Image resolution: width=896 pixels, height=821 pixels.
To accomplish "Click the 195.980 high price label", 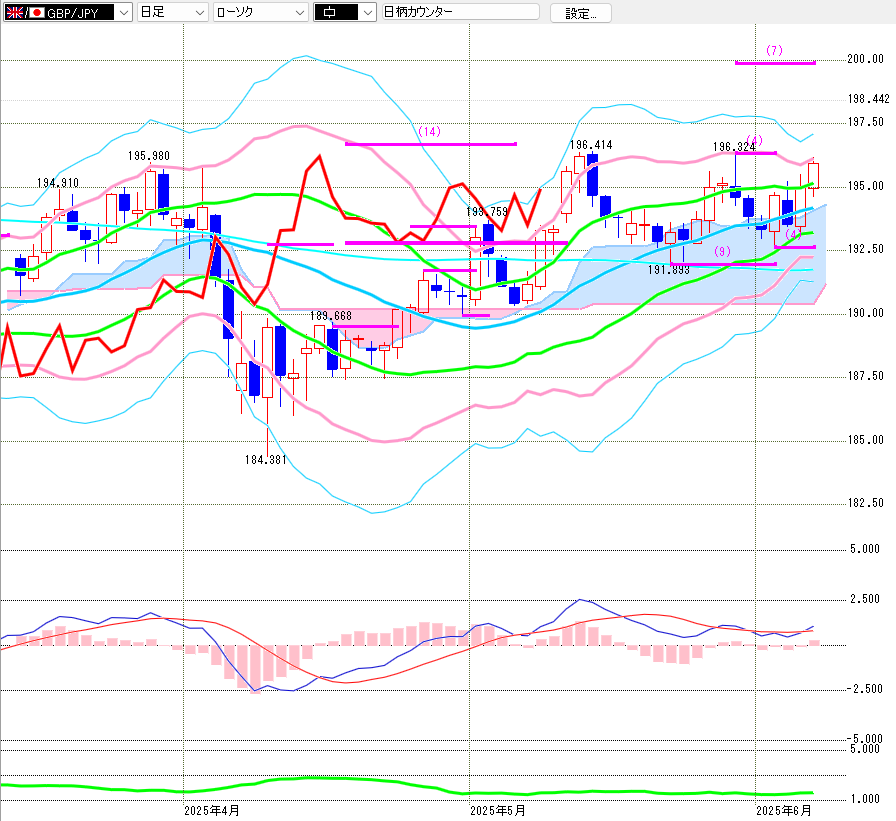I will (149, 155).
